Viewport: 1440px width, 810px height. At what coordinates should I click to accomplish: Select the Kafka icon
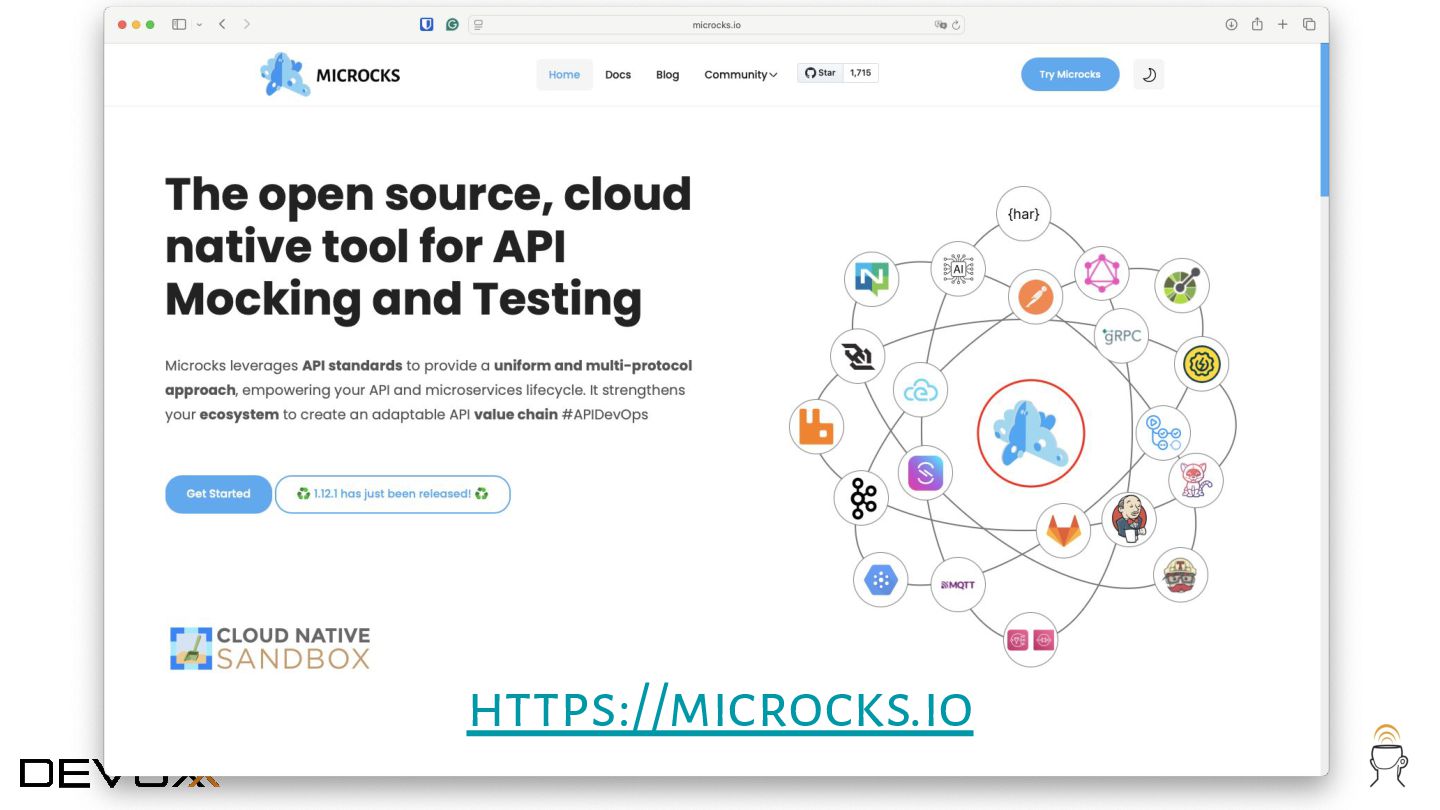(861, 497)
